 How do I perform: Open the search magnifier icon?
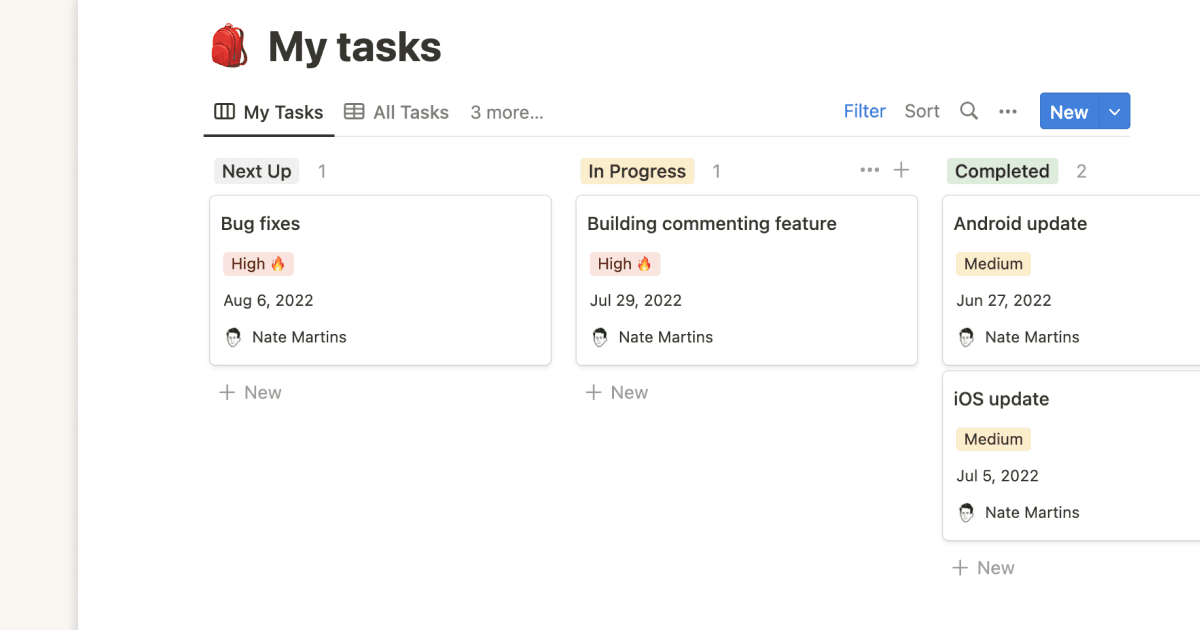click(968, 111)
